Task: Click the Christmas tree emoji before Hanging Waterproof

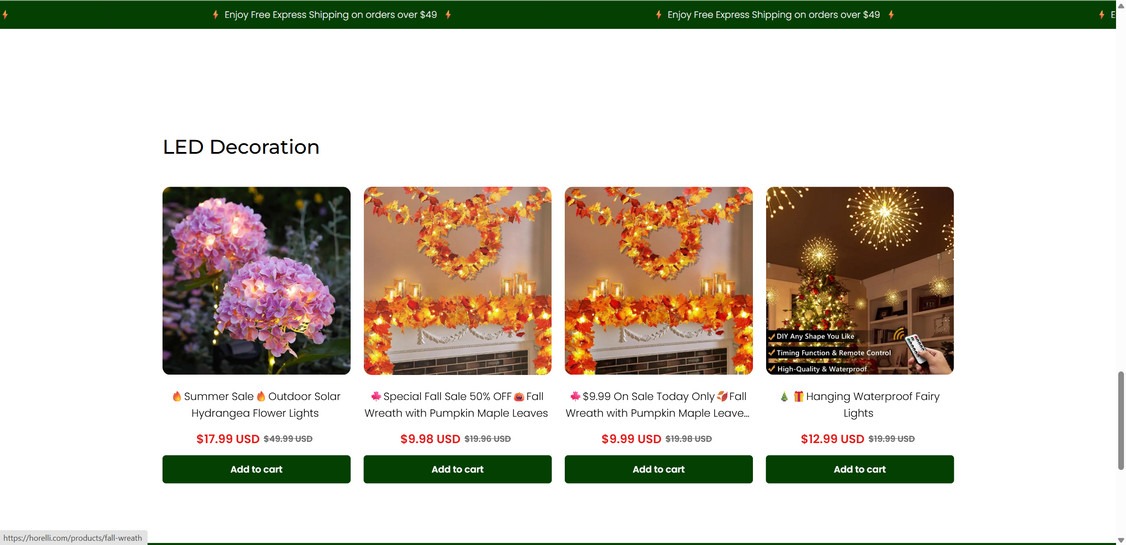Action: [x=784, y=396]
